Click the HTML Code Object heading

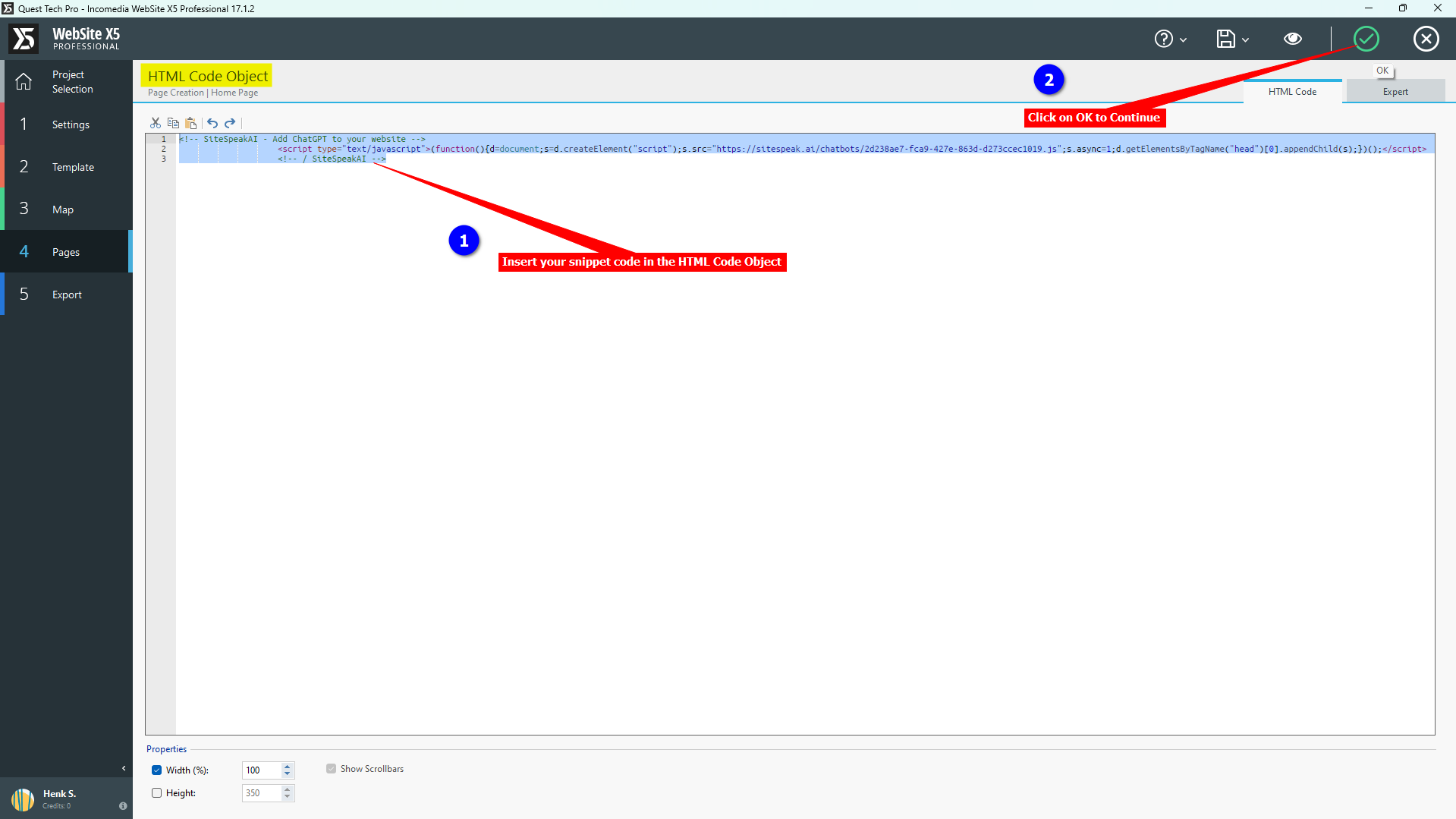(x=207, y=76)
